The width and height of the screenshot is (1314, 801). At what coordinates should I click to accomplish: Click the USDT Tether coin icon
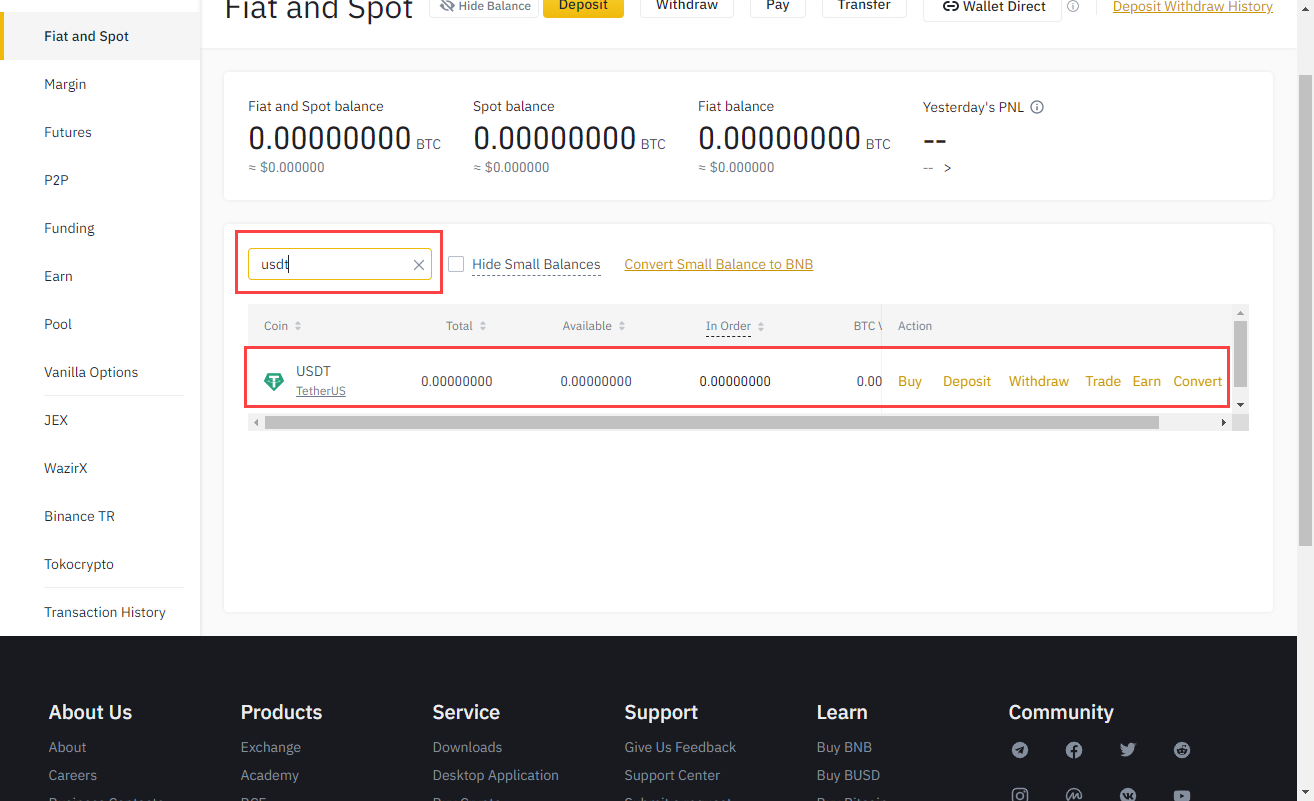(x=273, y=381)
